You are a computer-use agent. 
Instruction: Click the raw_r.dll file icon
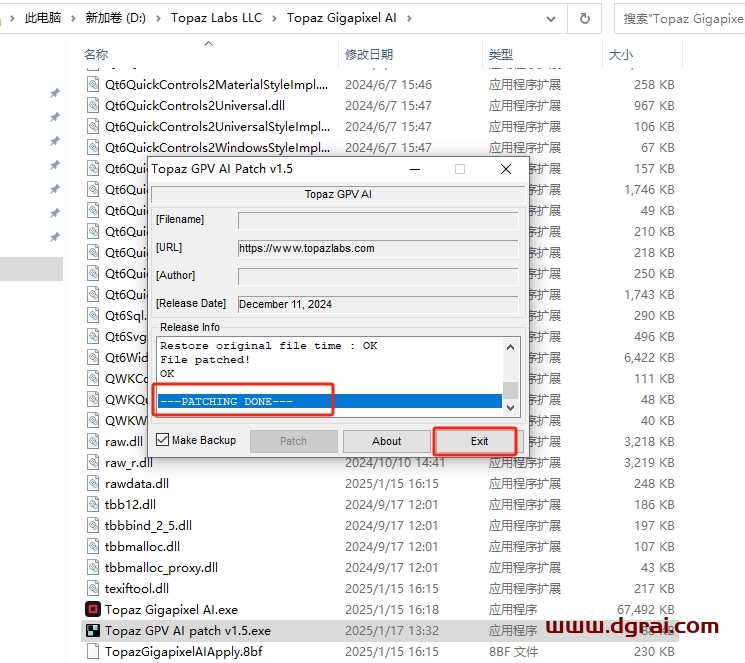click(x=93, y=462)
